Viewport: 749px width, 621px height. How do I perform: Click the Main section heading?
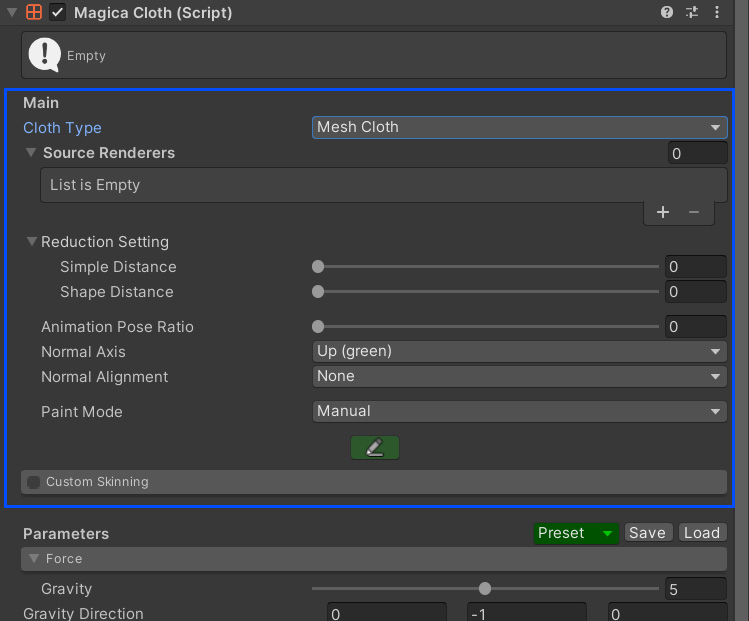pyautogui.click(x=41, y=103)
